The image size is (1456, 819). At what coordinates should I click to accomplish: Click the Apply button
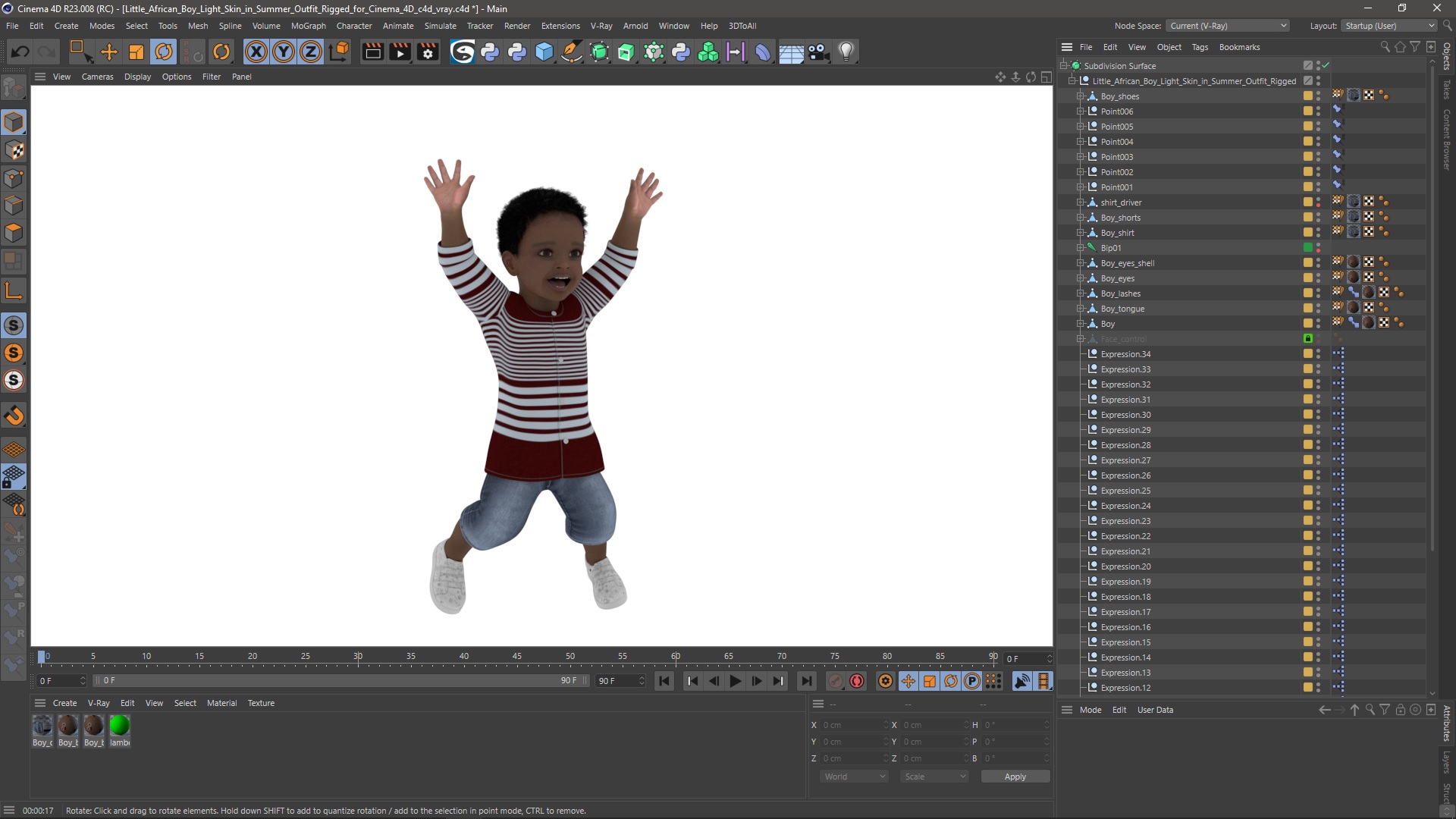(x=1015, y=777)
